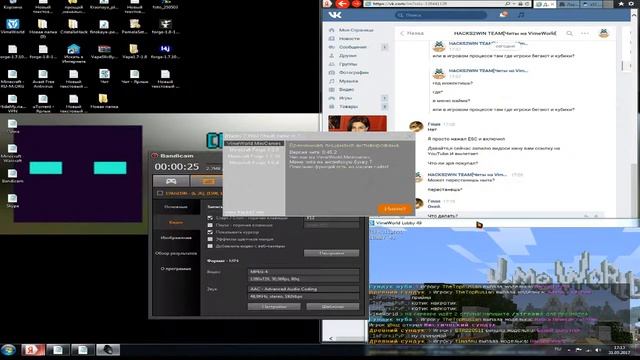Open Обзор результатов tab in Bandicam
The height and width of the screenshot is (360, 640).
(176, 253)
